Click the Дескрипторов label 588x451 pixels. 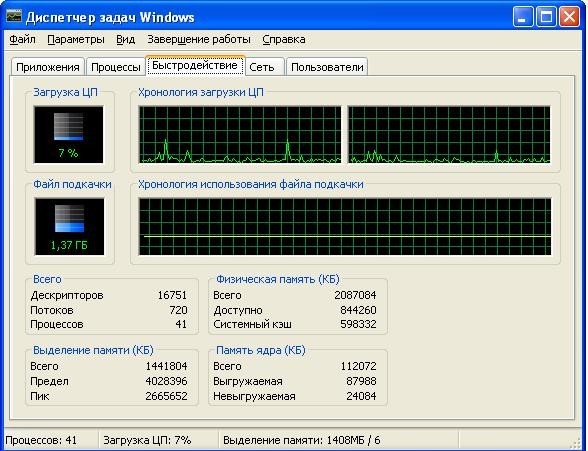click(x=67, y=295)
